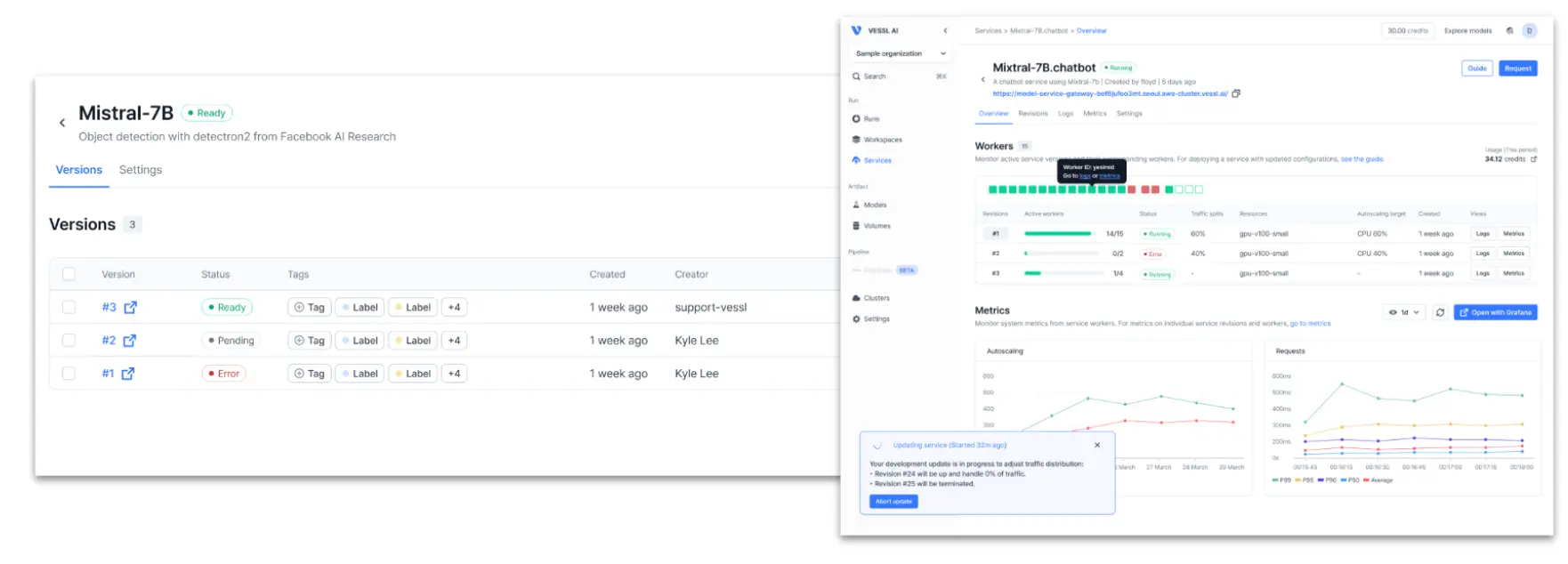Open usage credits external link icon
1568x564 pixels.
tap(1533, 159)
